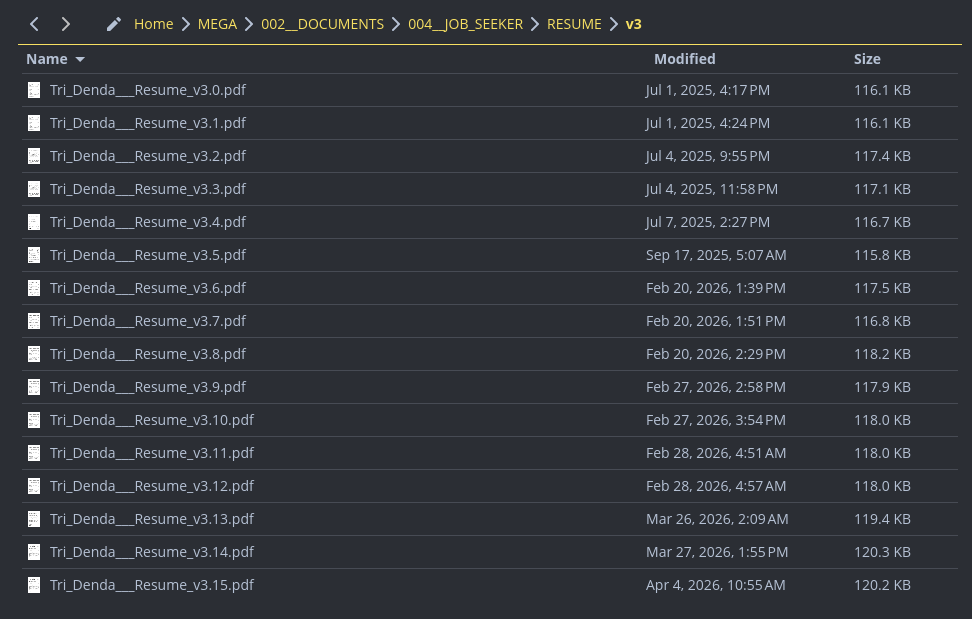
Task: Sort by Name column header
Action: [x=47, y=59]
